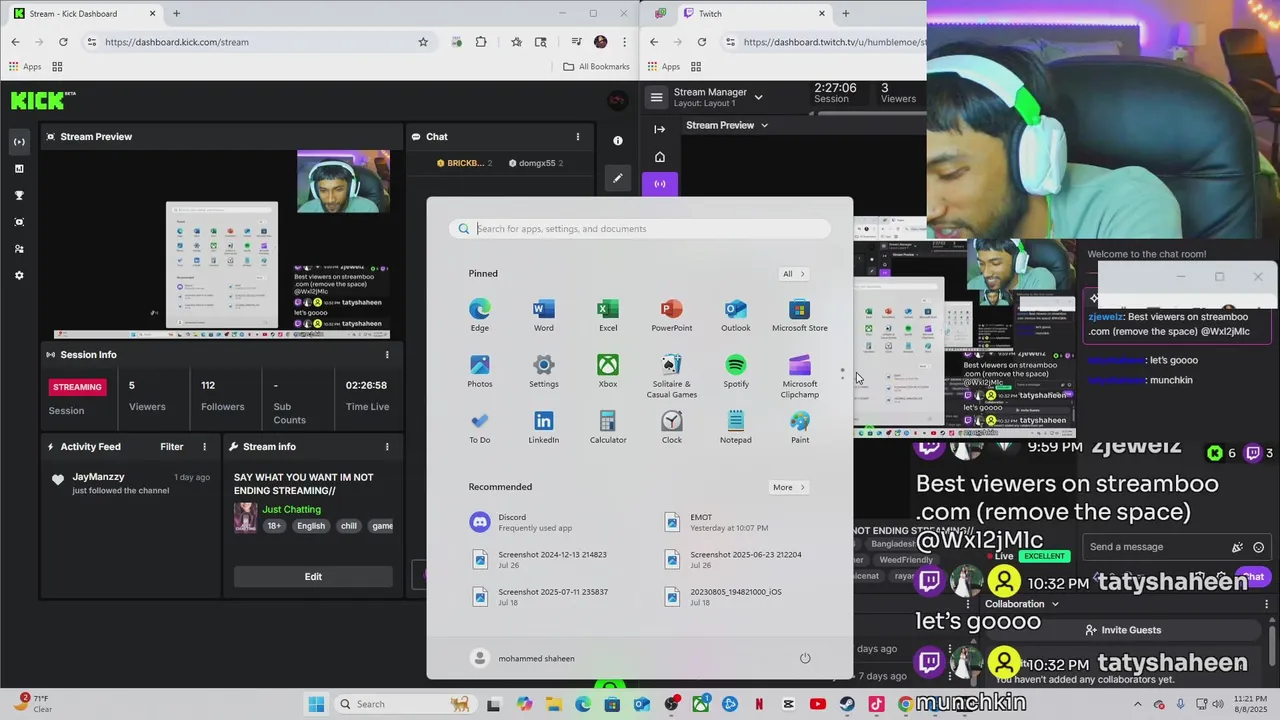Show all pinned apps
Screen dimensions: 1280x720
(x=793, y=274)
